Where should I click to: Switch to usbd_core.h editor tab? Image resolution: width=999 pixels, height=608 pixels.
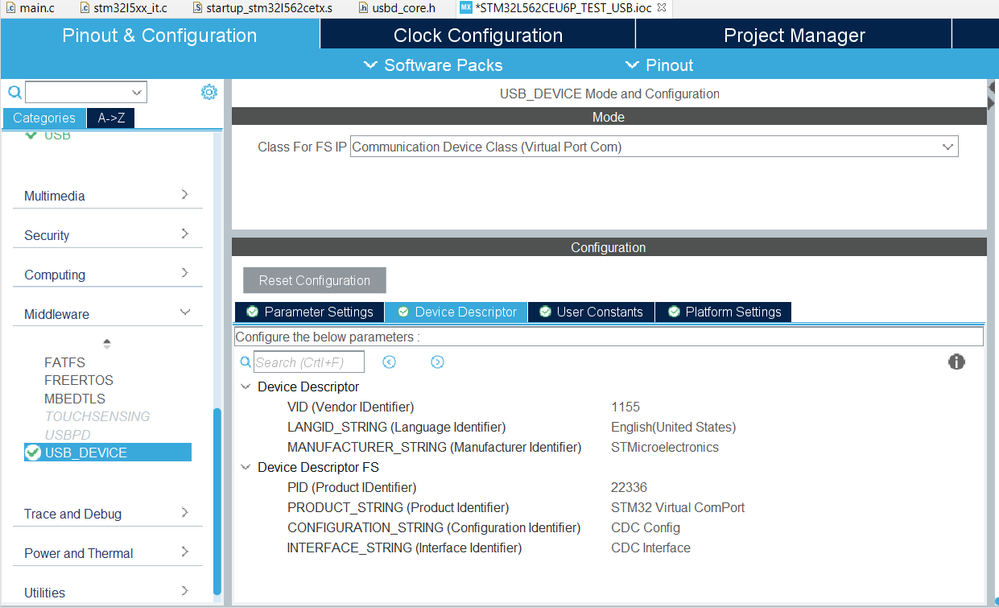point(397,8)
